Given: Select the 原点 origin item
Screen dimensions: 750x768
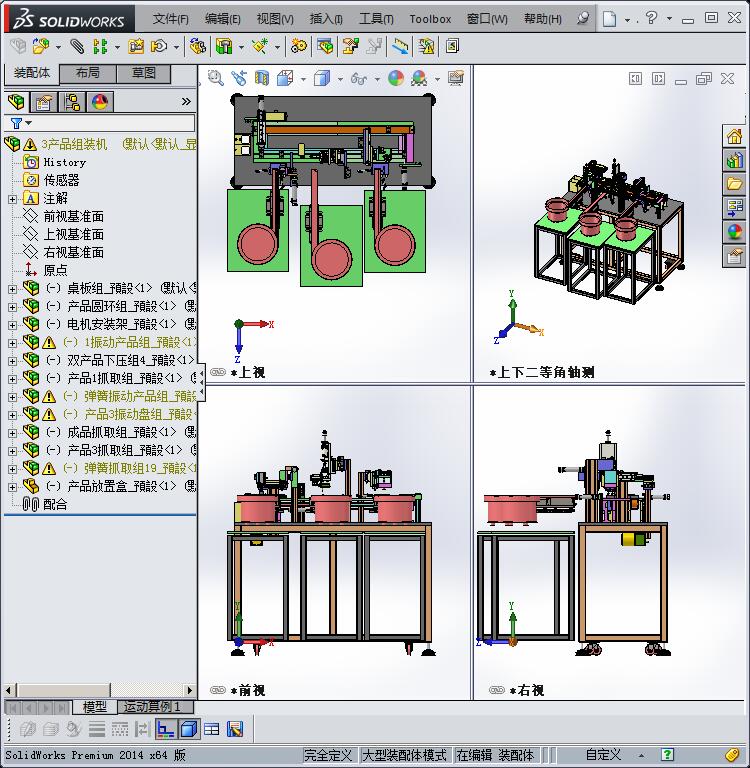Looking at the screenshot, I should (x=55, y=270).
